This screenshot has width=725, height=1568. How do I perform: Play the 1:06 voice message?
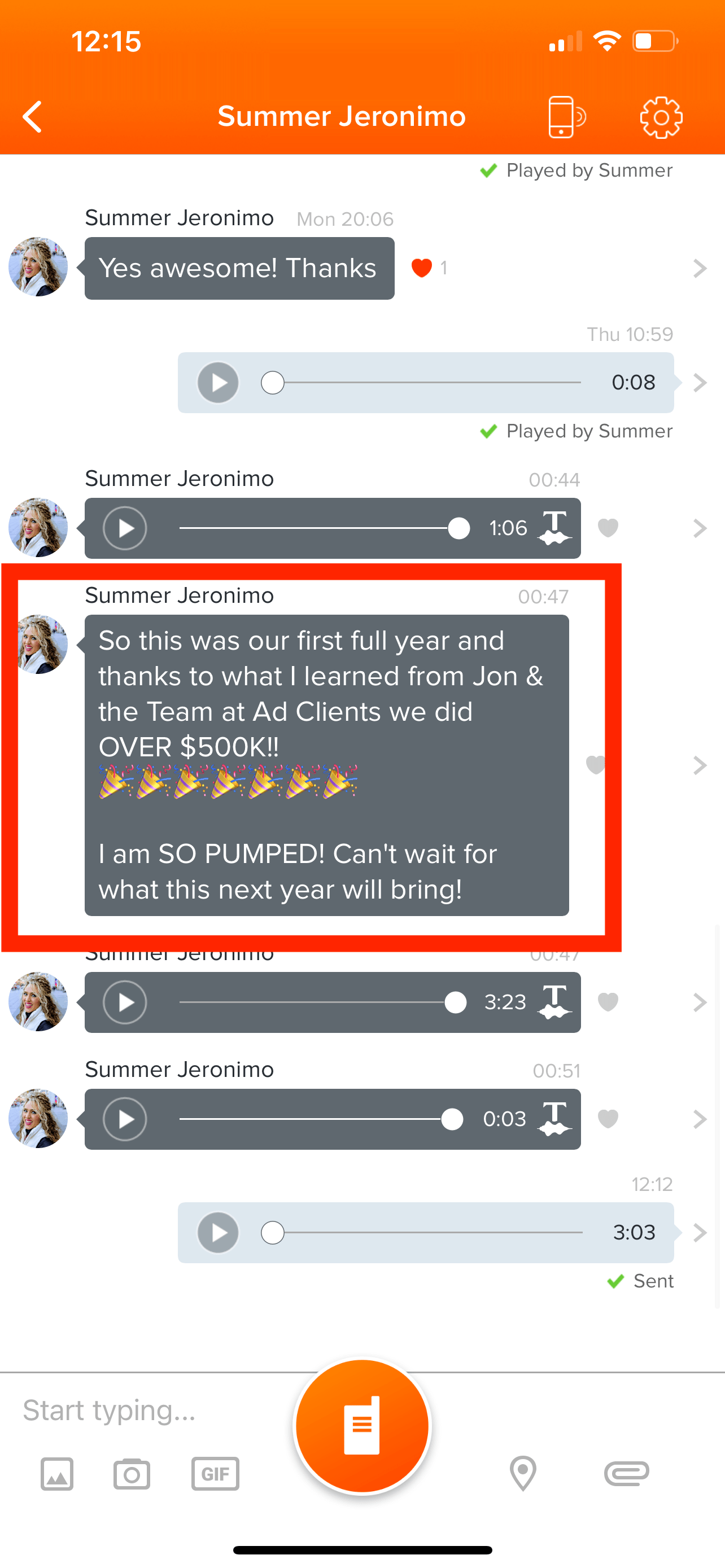tap(125, 528)
